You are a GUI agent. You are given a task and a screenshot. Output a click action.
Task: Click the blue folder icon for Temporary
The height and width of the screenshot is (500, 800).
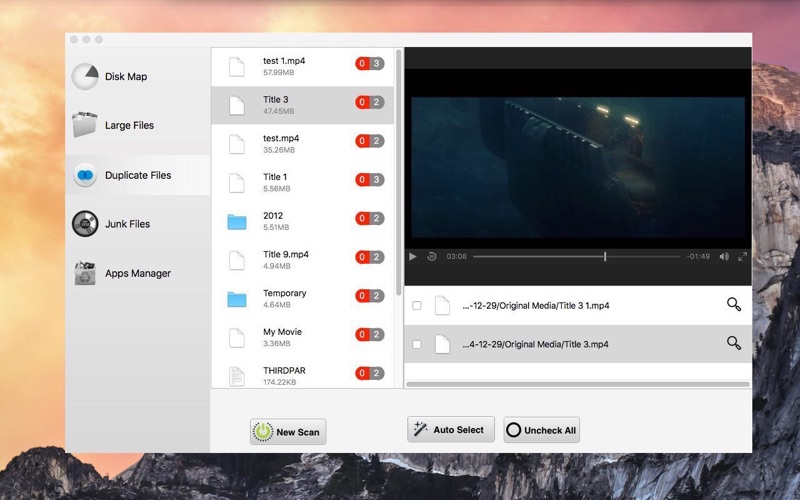237,299
